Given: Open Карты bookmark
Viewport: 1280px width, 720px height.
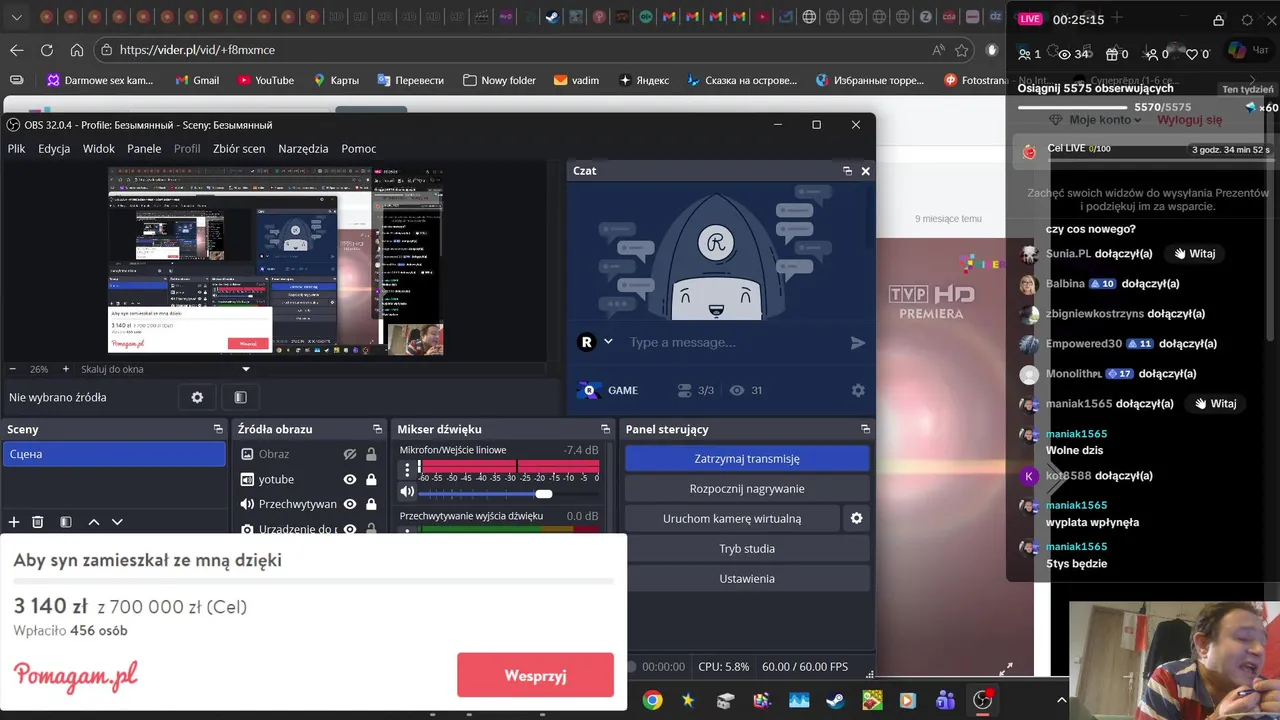Looking at the screenshot, I should click(x=336, y=80).
